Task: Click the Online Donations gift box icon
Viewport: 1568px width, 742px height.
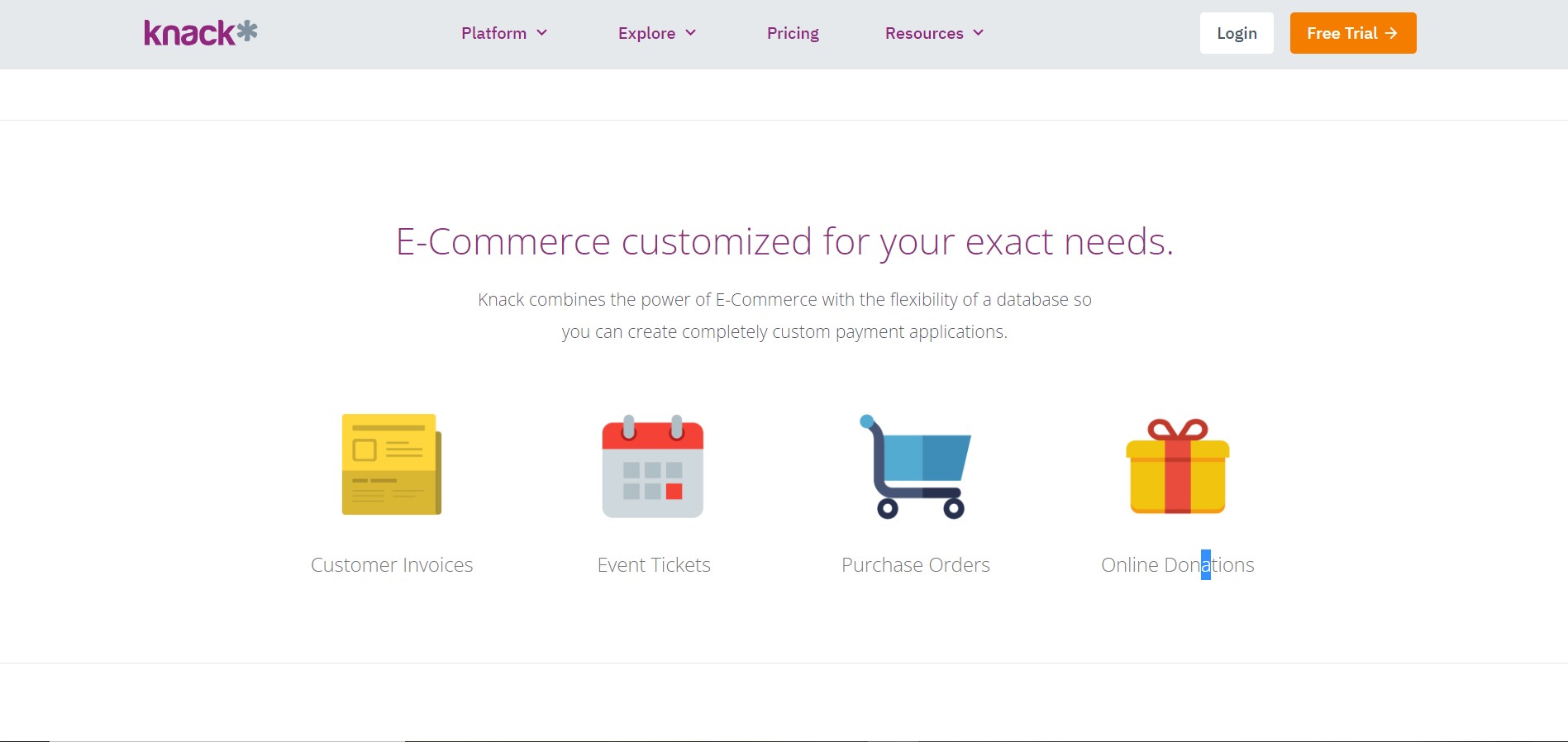Action: pos(1178,466)
